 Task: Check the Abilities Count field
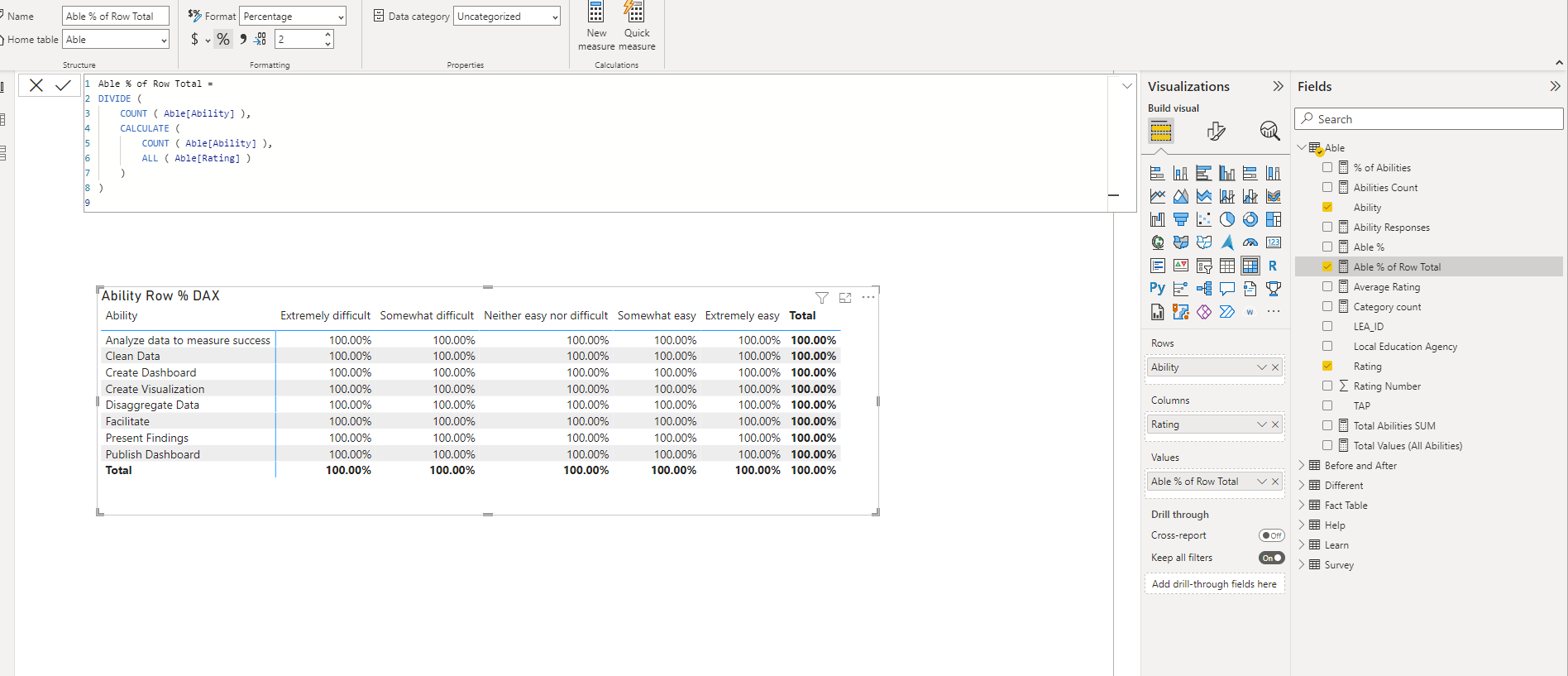pos(1327,187)
